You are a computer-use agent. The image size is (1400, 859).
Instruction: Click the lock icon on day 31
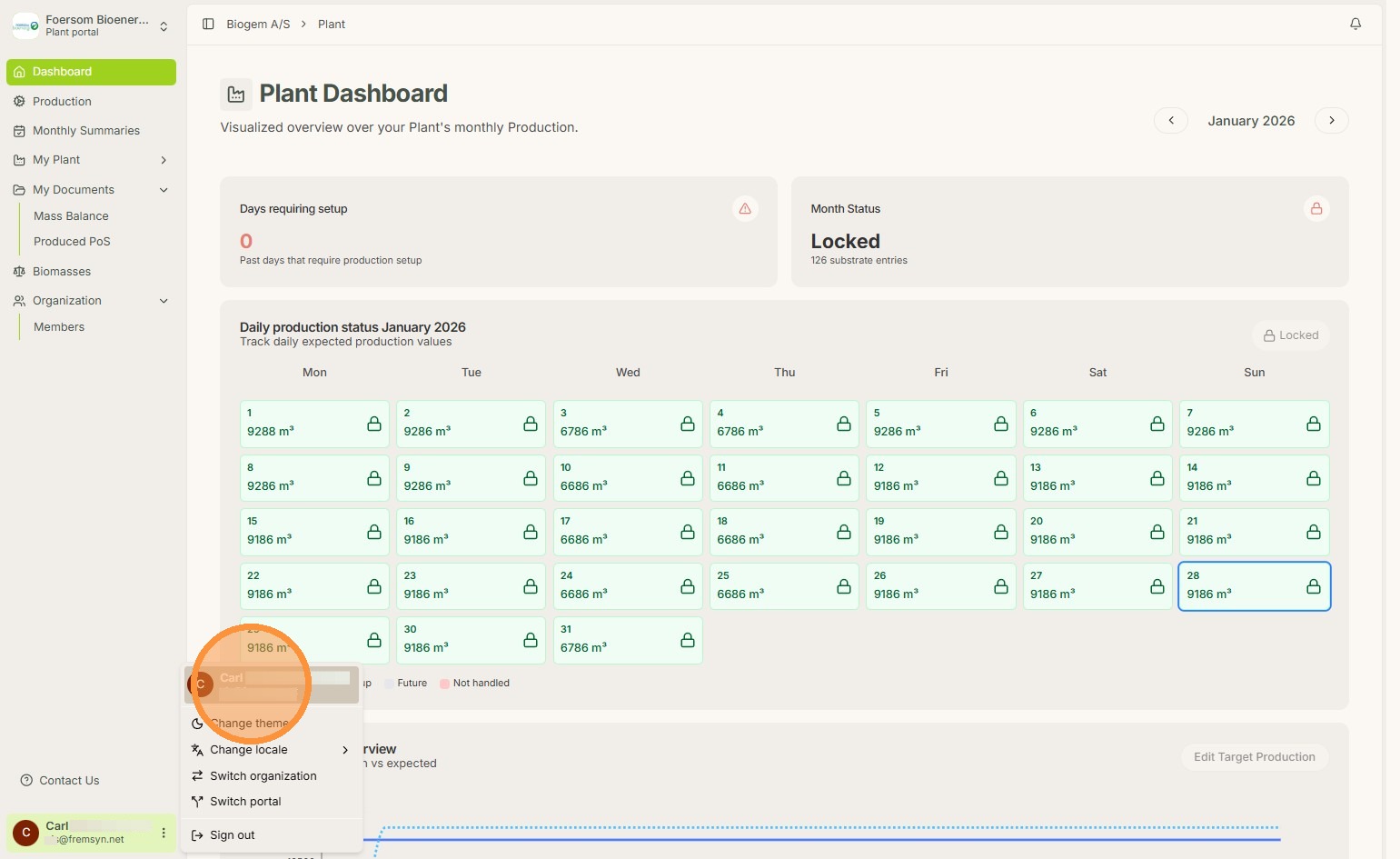pos(687,640)
